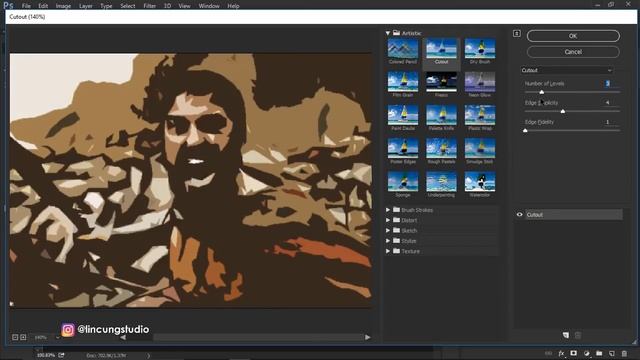This screenshot has height=360, width=640.
Task: Expand the Brush Strokes filter folder
Action: coord(388,210)
